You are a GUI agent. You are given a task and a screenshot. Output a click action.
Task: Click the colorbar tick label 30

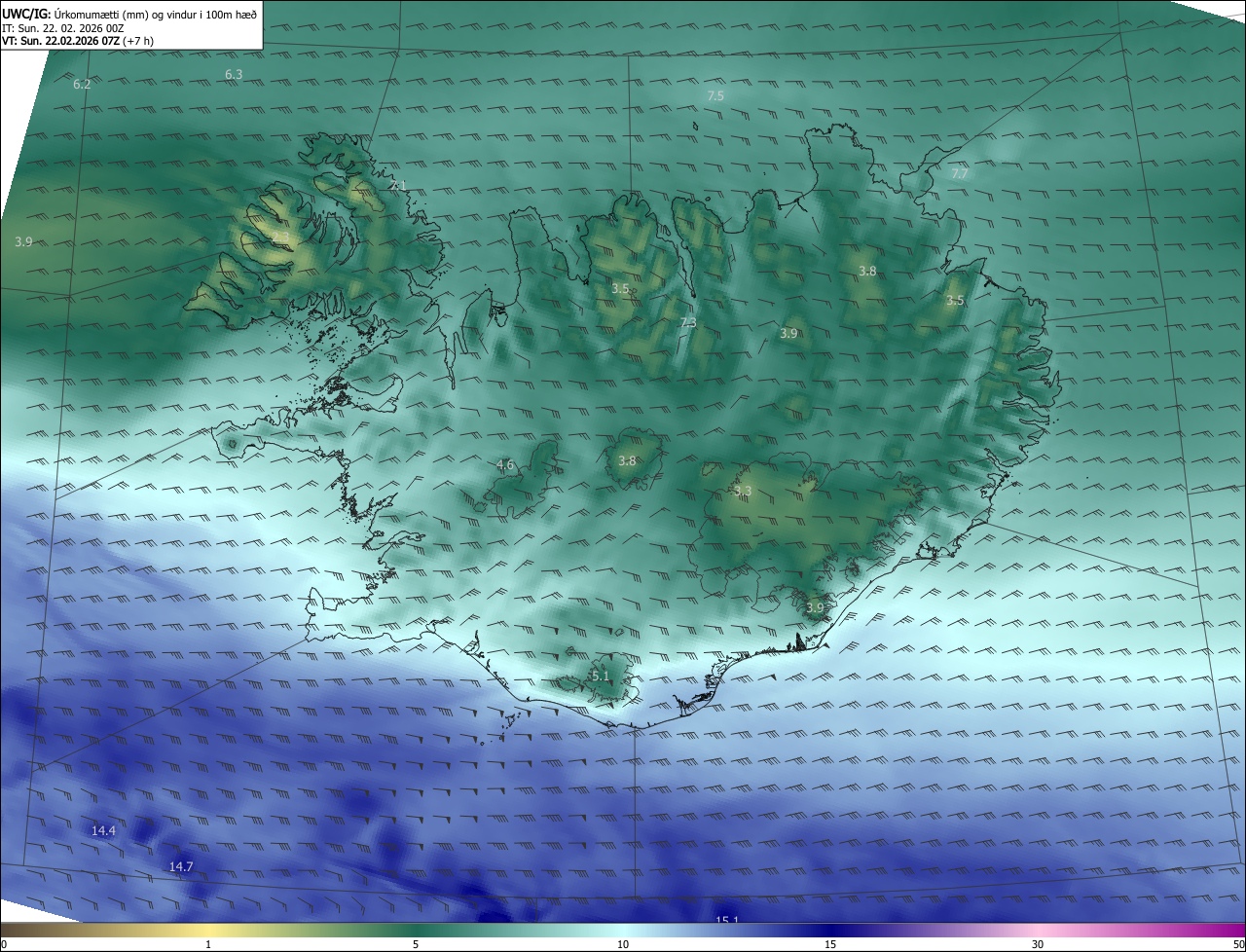pos(1038,944)
